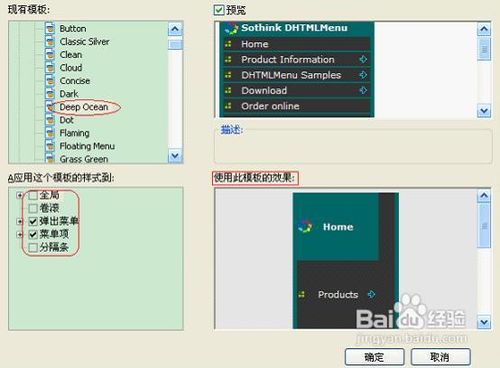Select the Cloud template name
Image resolution: width=500 pixels, height=368 pixels.
(x=71, y=68)
